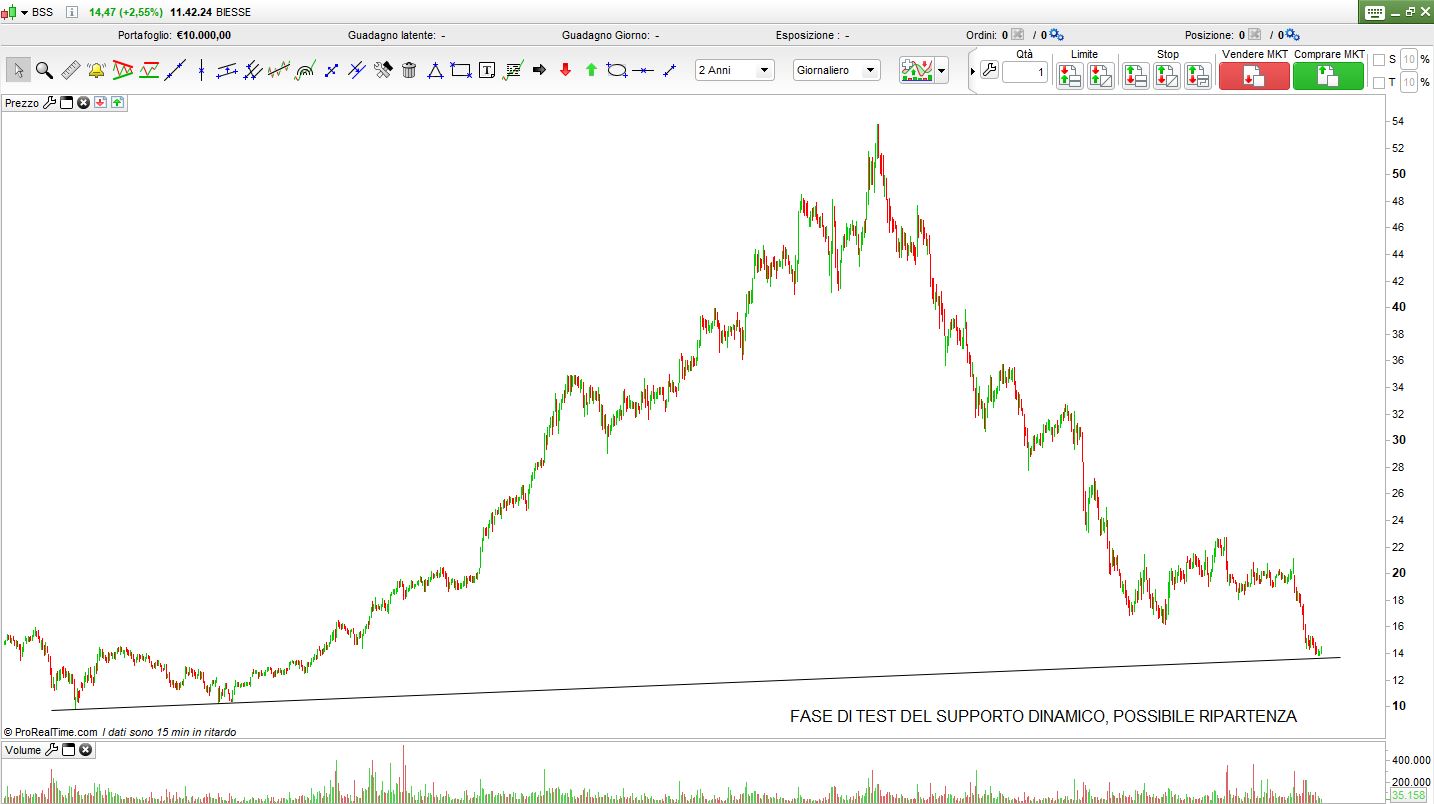Pick the ruler measurement tool
The width and height of the screenshot is (1434, 804).
70,70
